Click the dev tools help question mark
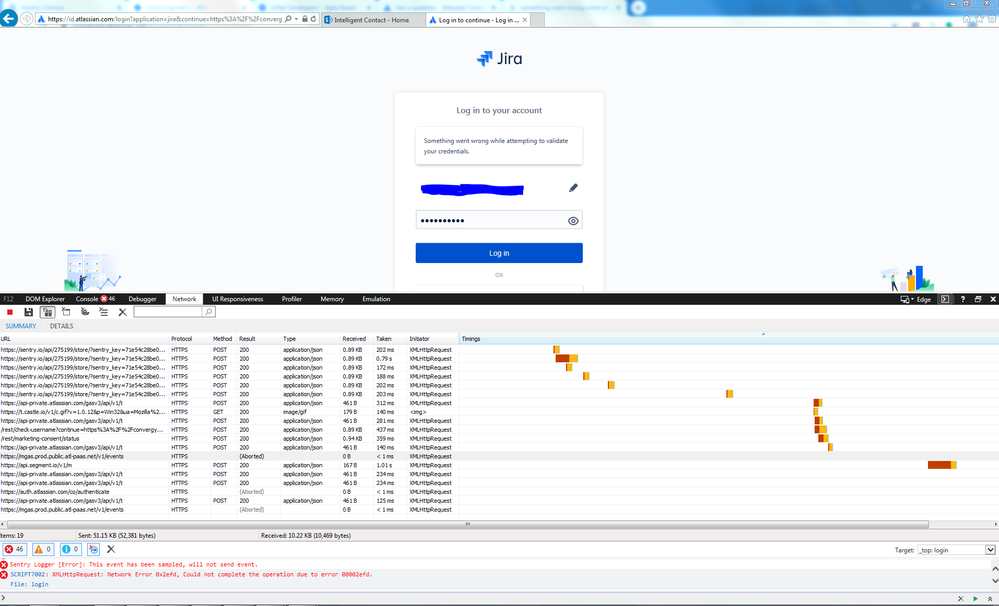 963,299
